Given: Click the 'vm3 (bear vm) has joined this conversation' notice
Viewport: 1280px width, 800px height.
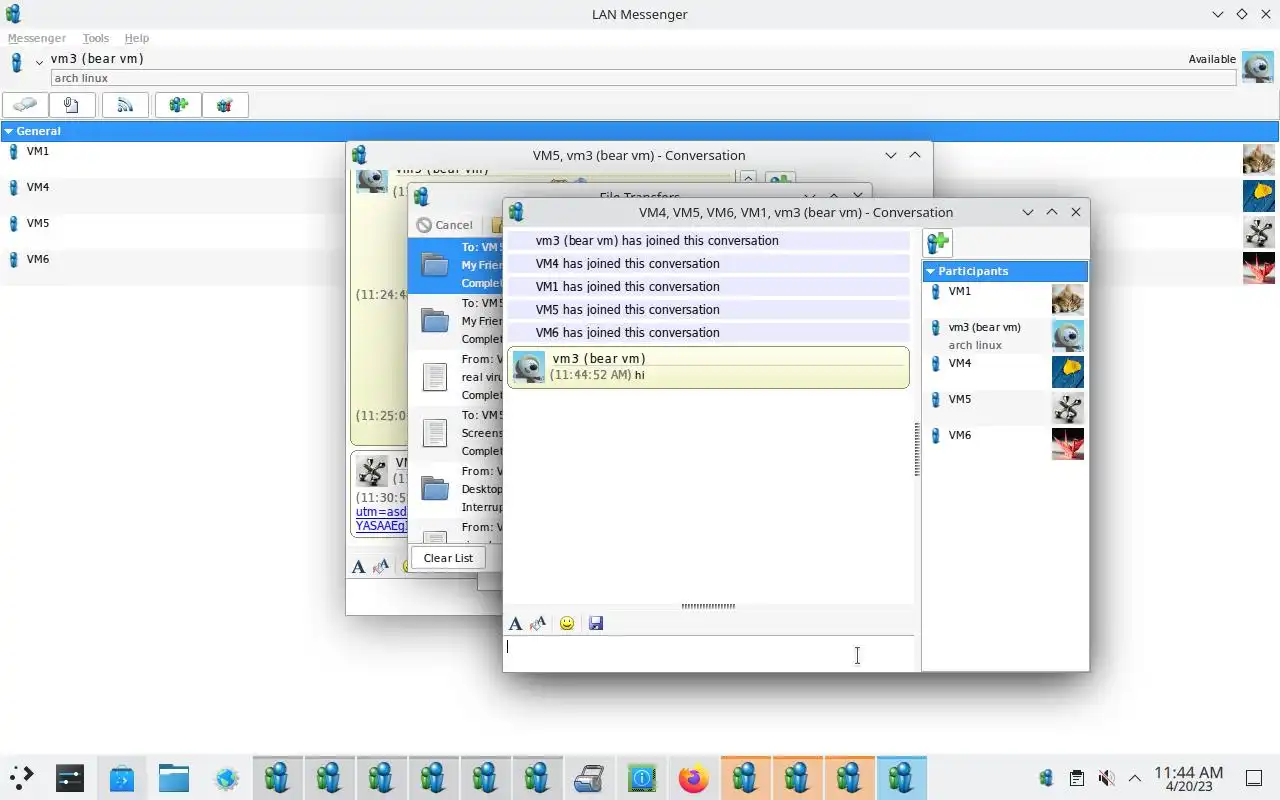Looking at the screenshot, I should coord(708,240).
